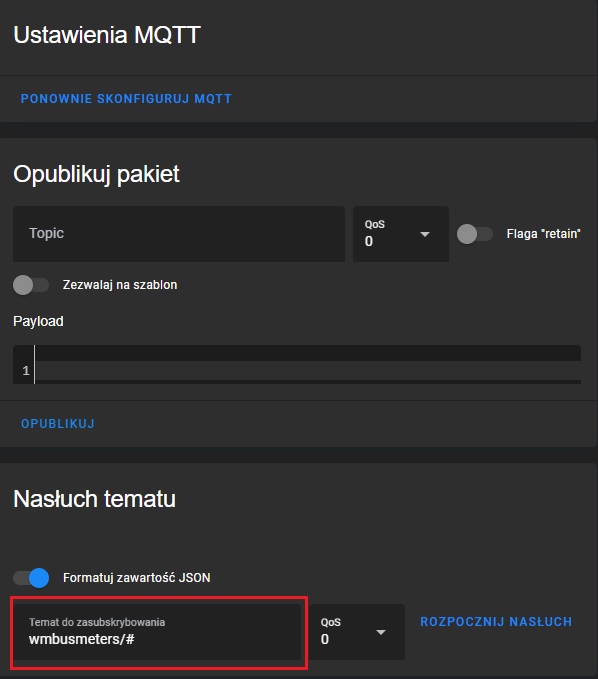Viewport: 598px width, 679px height.
Task: Click the Flaga 'retain' label text
Action: tap(543, 234)
